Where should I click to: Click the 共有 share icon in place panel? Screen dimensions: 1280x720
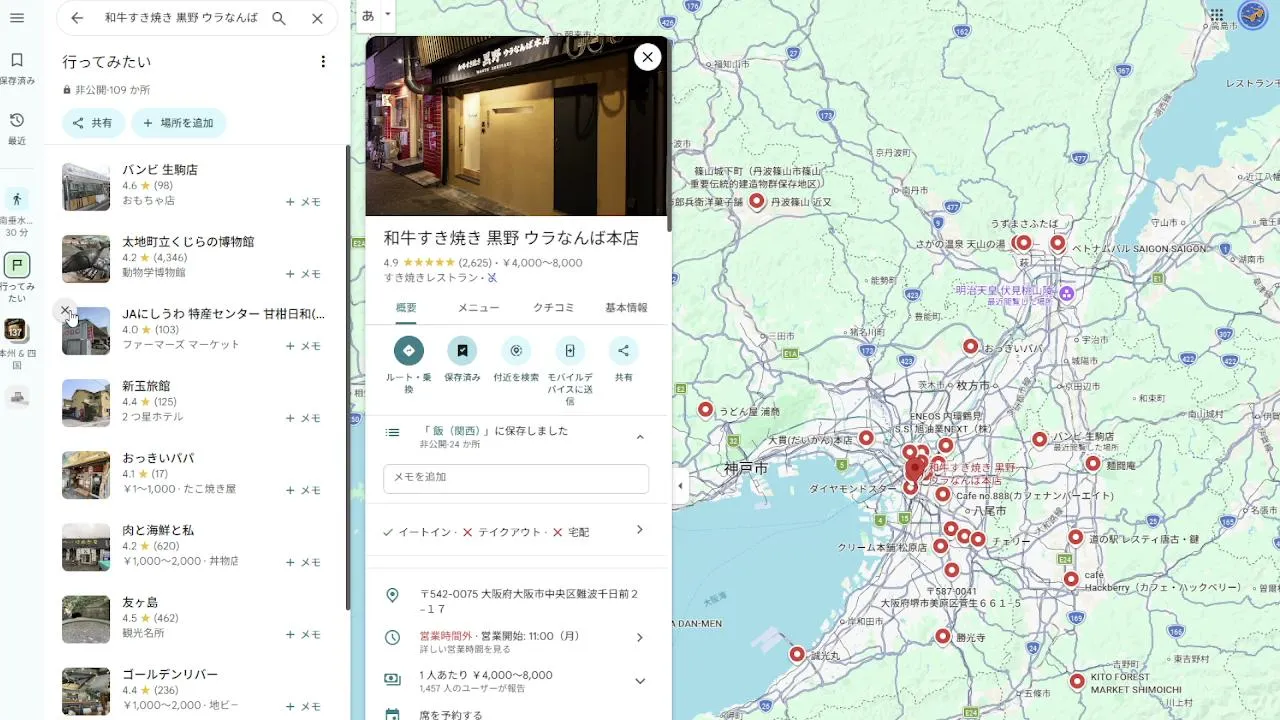pyautogui.click(x=623, y=351)
